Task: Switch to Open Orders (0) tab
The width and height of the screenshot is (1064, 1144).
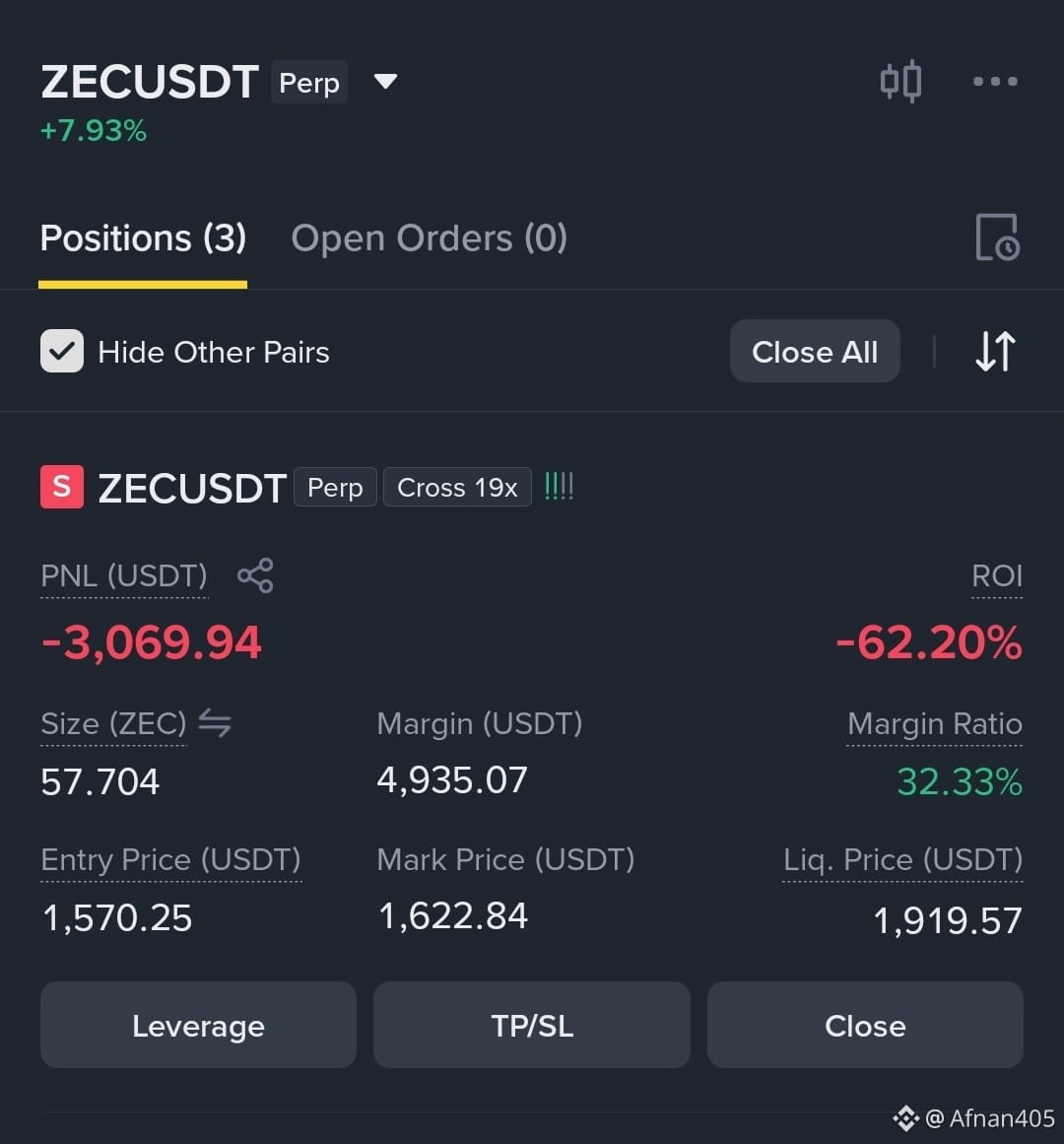Action: pyautogui.click(x=429, y=237)
